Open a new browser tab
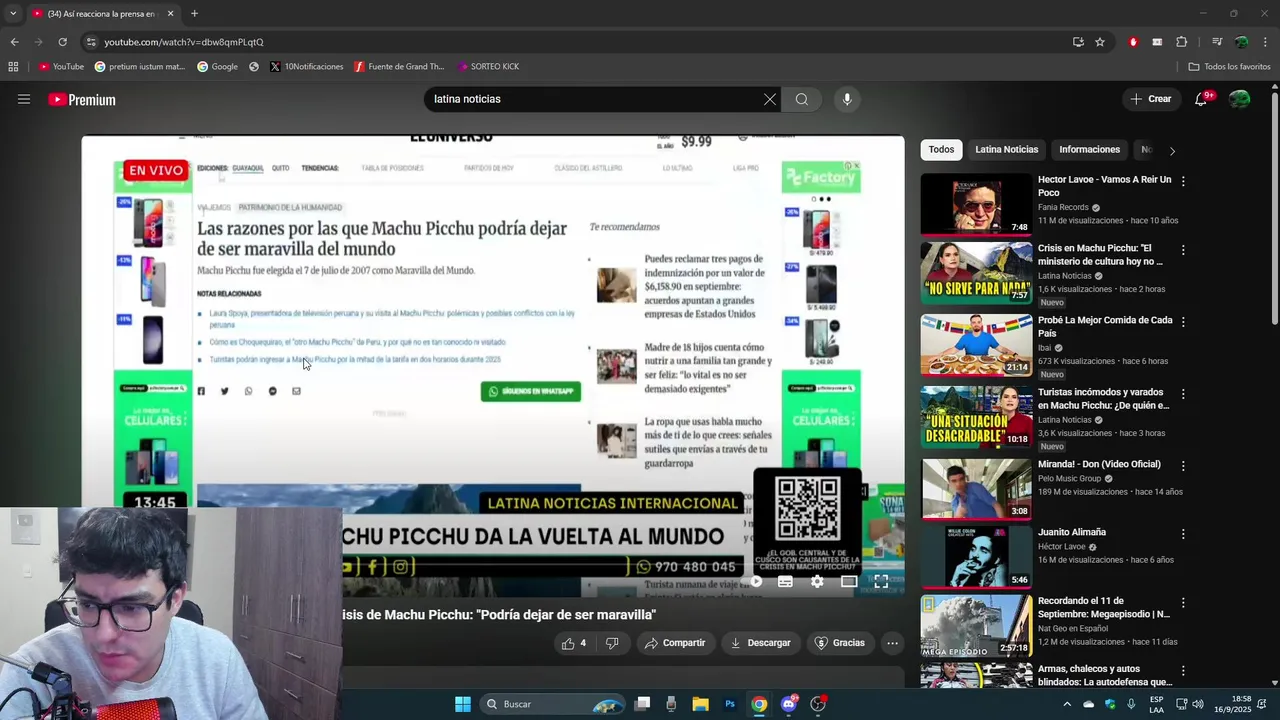The height and width of the screenshot is (720, 1280). click(x=194, y=13)
